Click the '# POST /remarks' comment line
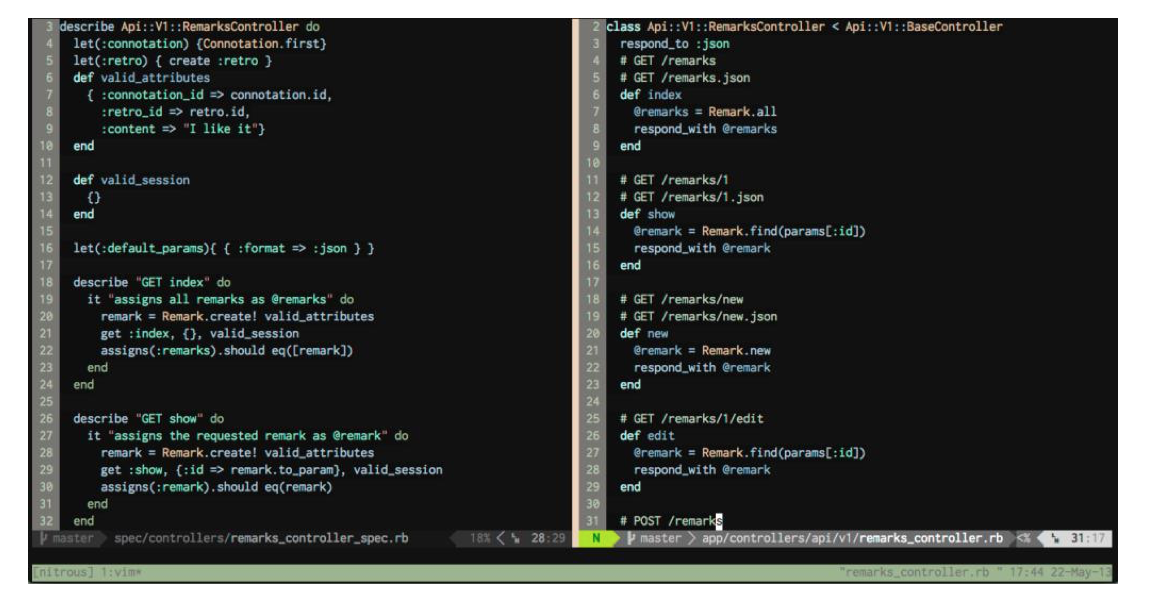 point(671,521)
